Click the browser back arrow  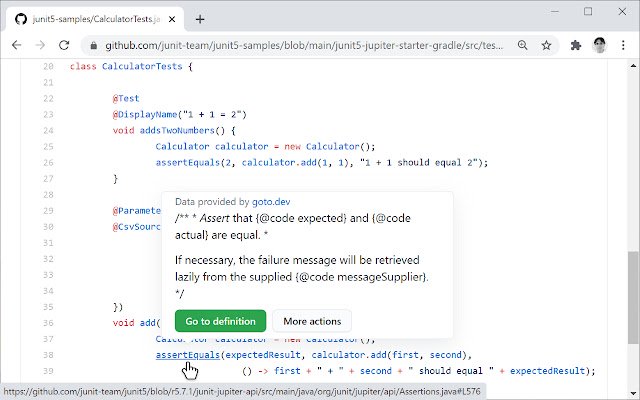click(x=16, y=45)
